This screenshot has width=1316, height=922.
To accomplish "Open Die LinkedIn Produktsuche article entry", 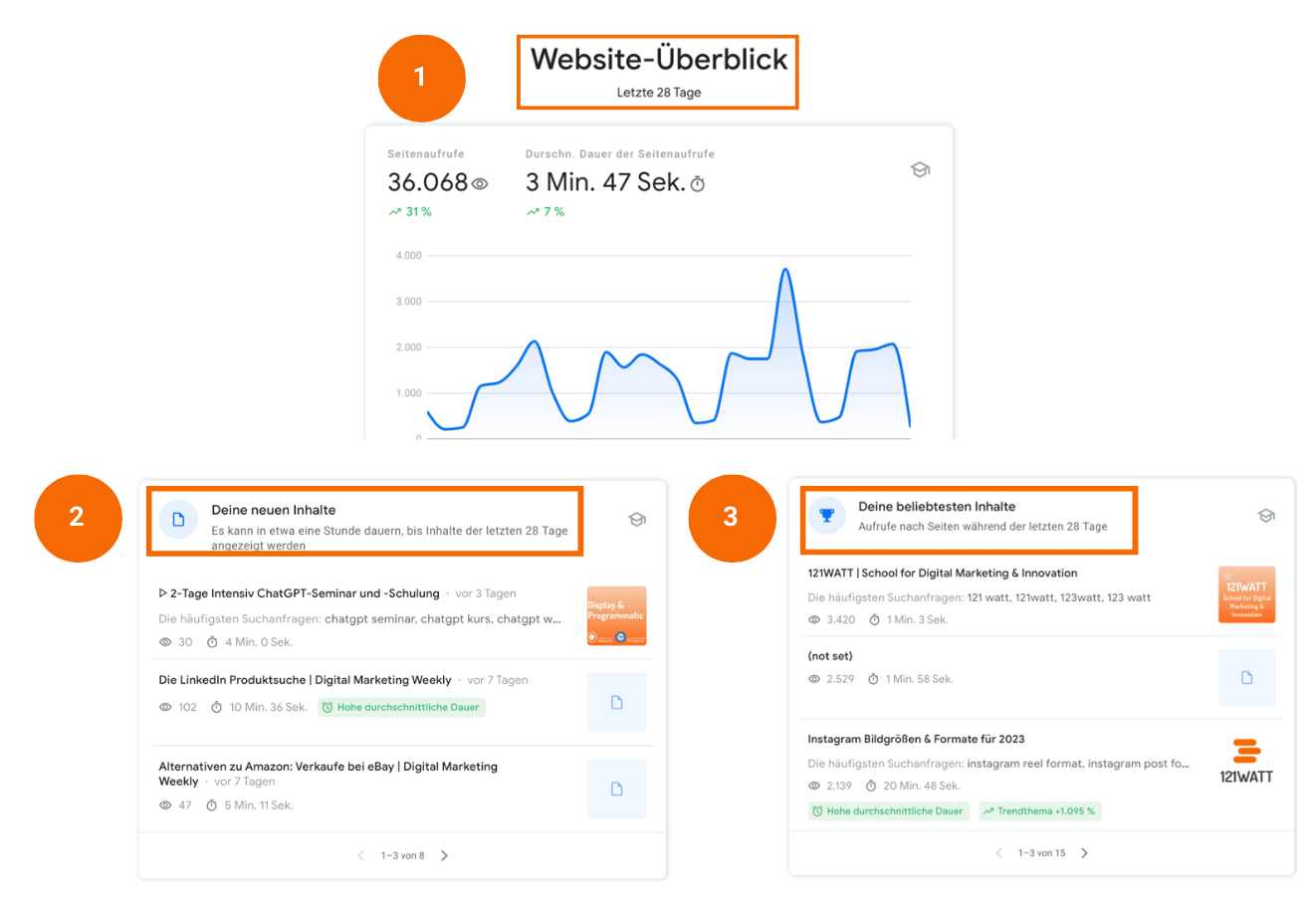I will click(x=305, y=680).
